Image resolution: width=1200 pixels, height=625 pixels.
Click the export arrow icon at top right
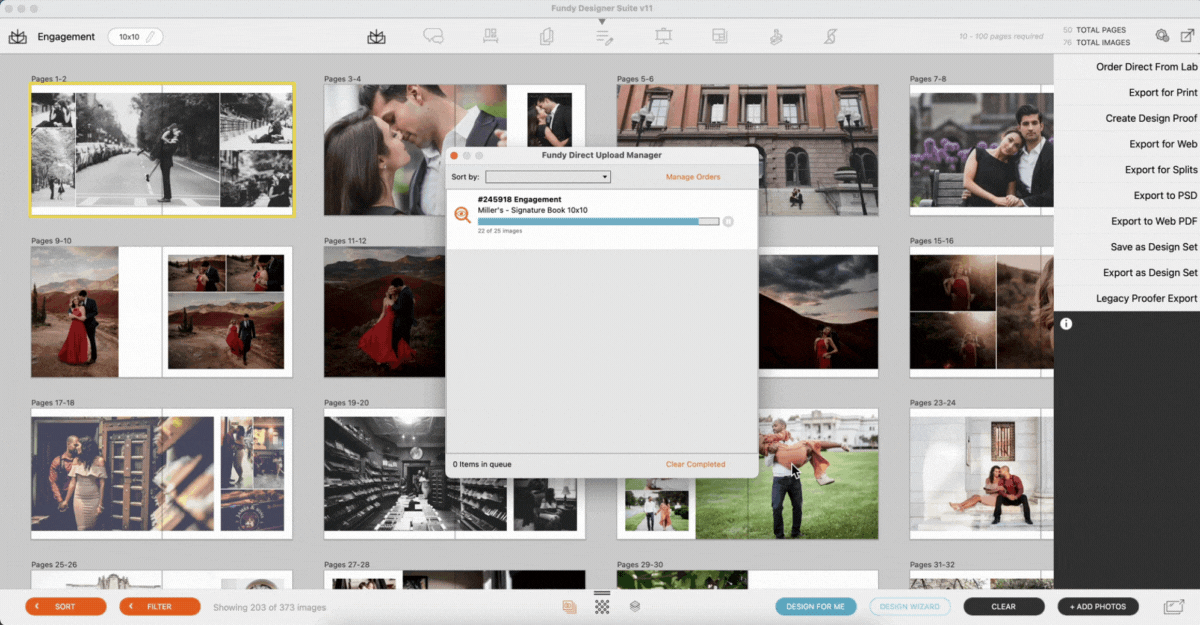[1187, 36]
